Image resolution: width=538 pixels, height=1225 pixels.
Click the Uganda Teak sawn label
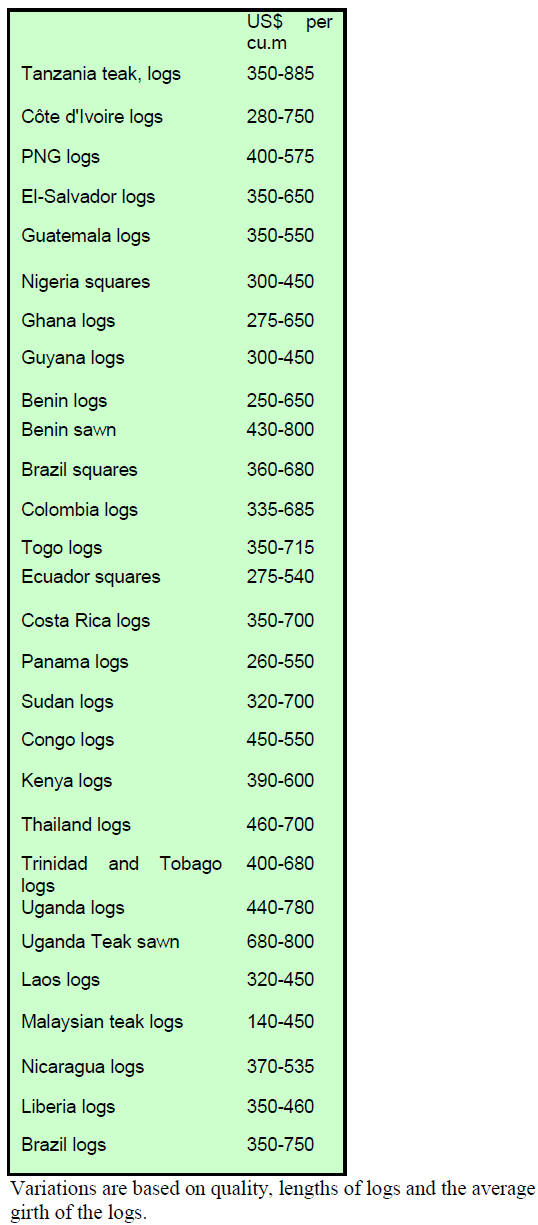[100, 942]
